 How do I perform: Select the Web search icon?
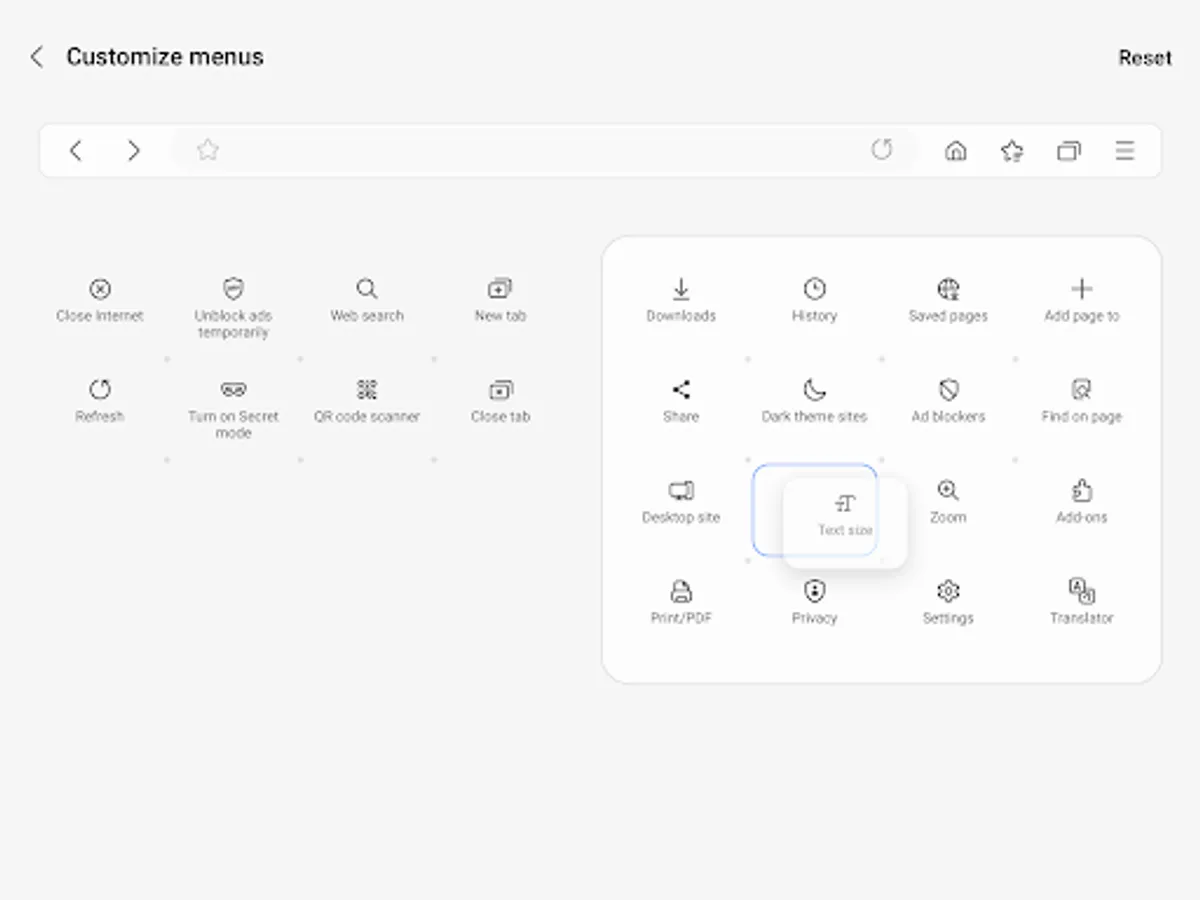click(367, 289)
